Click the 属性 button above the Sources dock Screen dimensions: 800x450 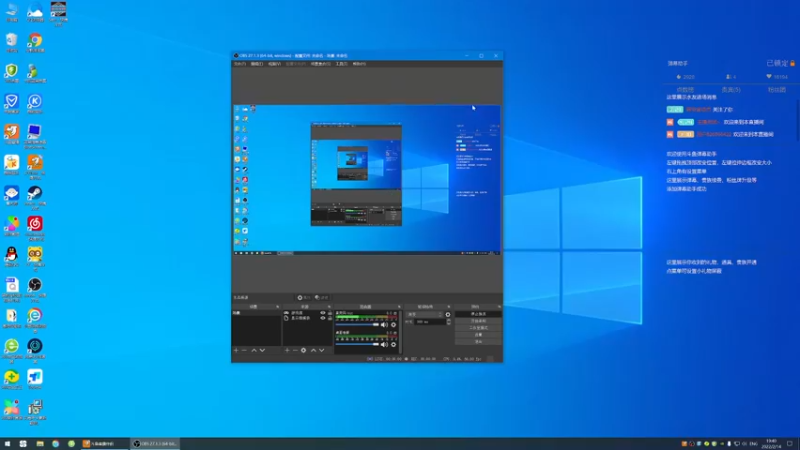tap(304, 297)
